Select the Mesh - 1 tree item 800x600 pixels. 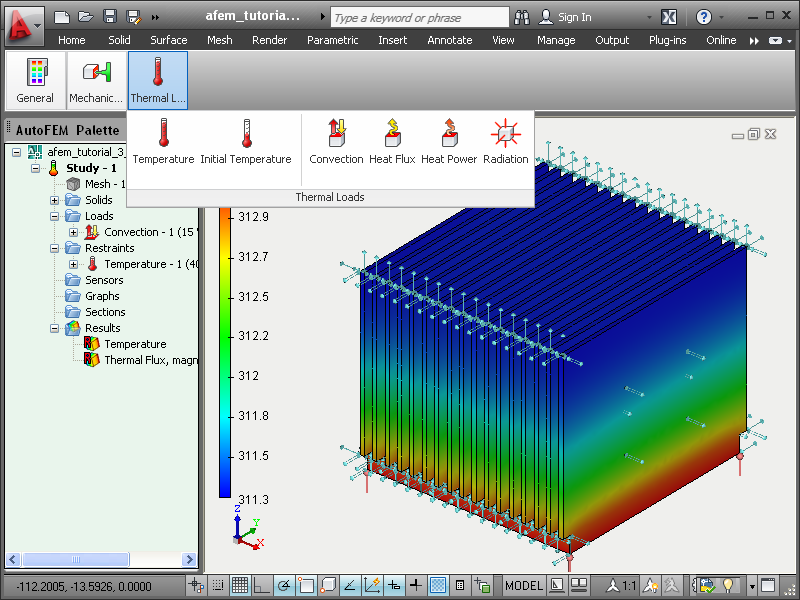[105, 184]
